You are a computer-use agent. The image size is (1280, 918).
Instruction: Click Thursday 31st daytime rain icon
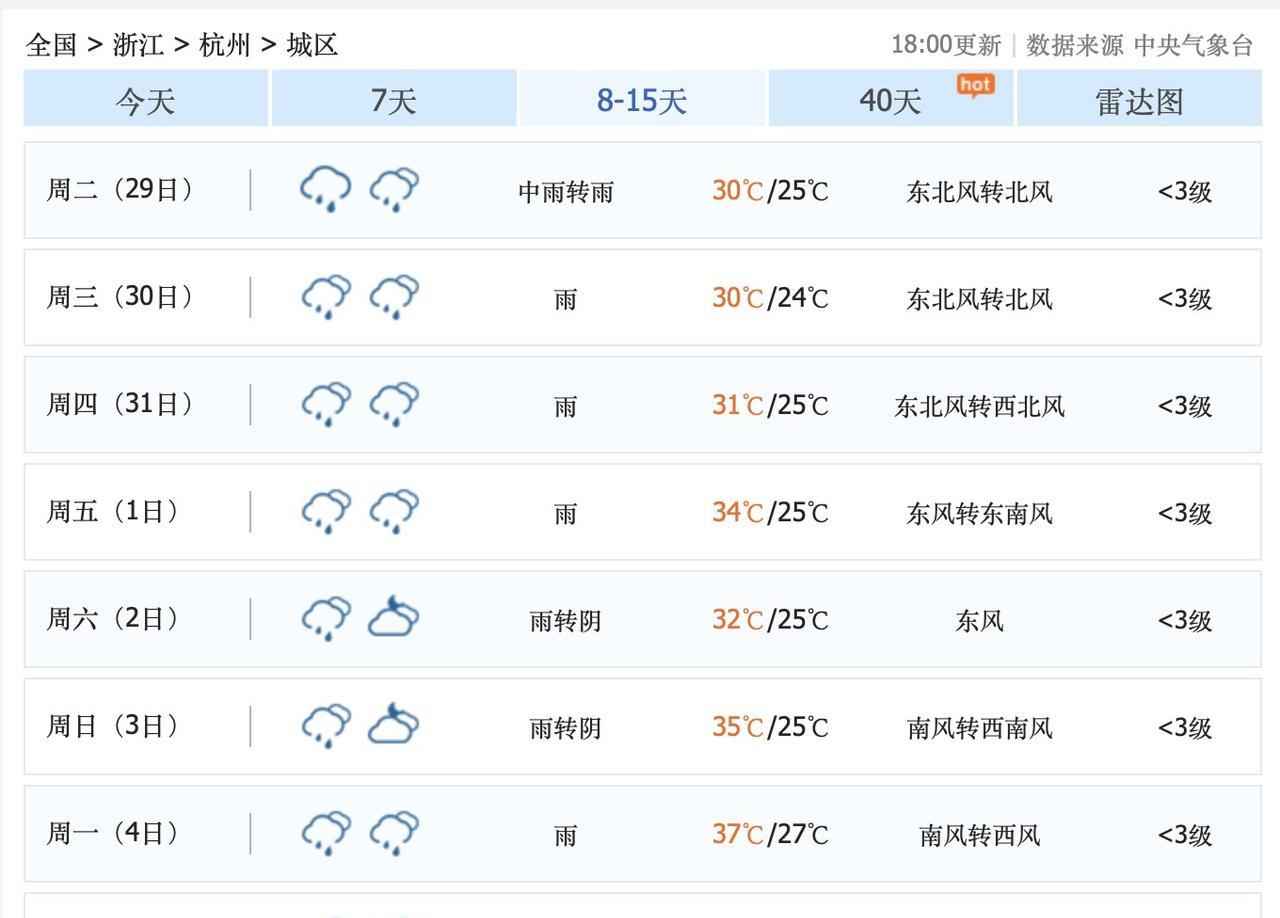pos(326,404)
